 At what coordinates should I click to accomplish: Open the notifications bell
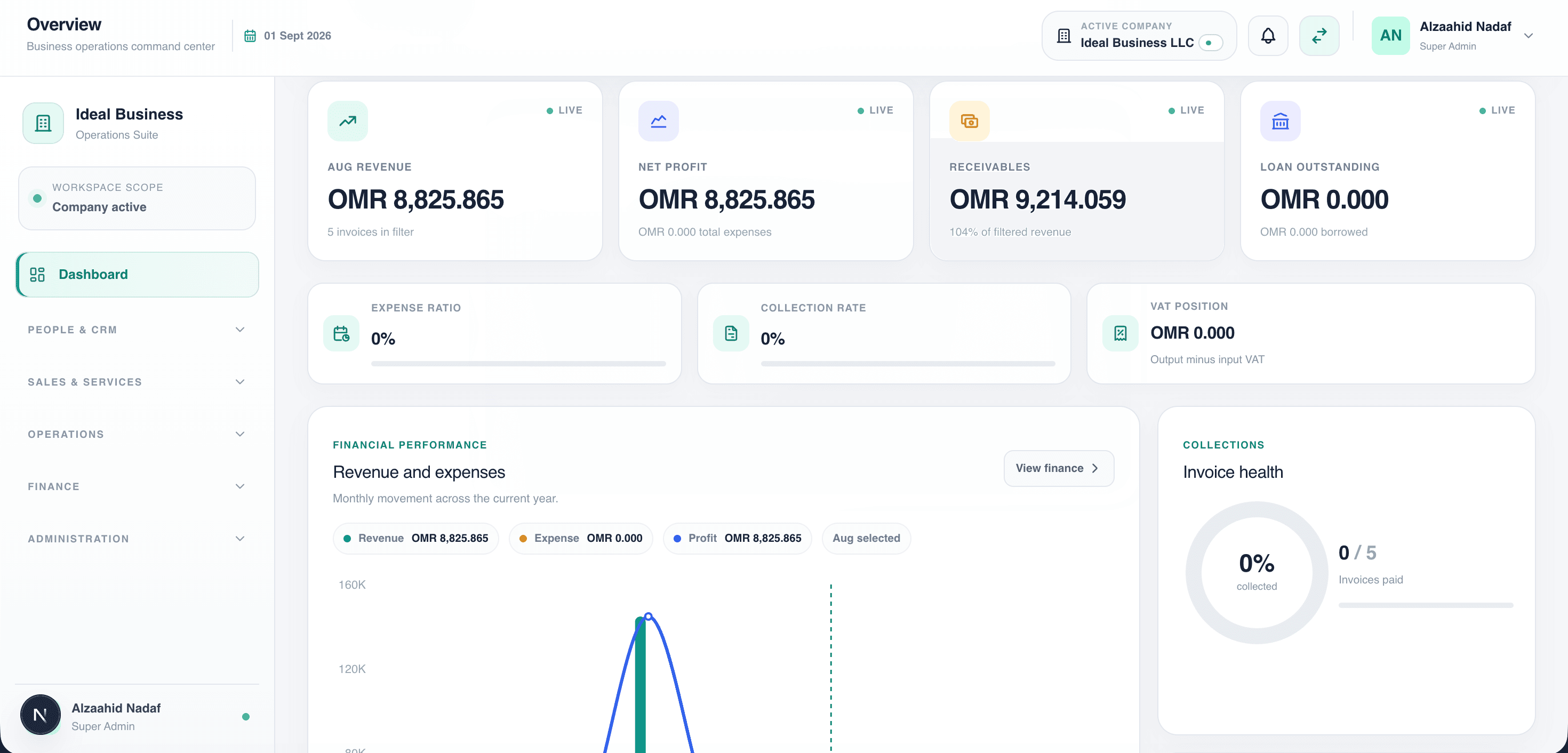click(x=1267, y=36)
